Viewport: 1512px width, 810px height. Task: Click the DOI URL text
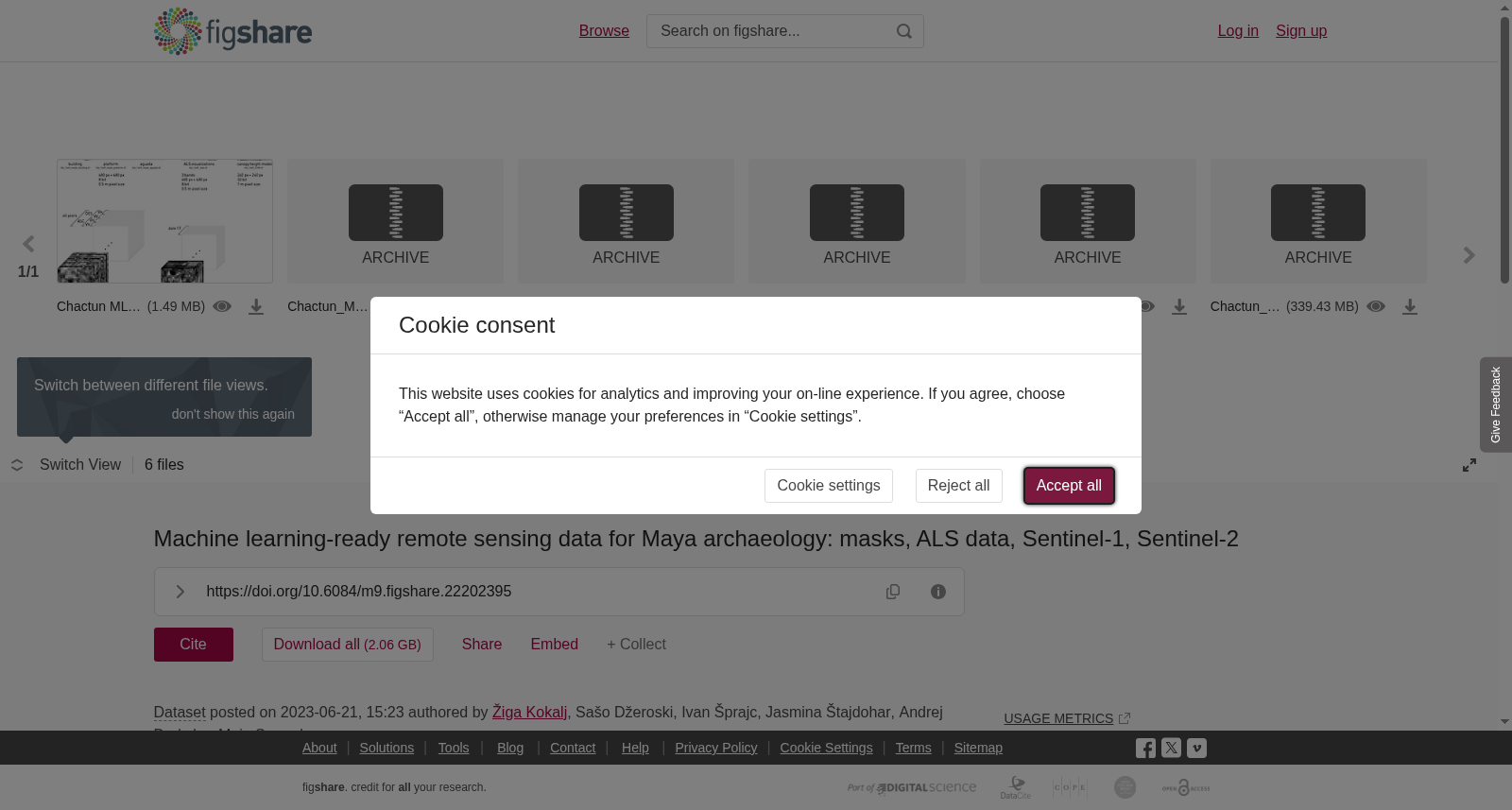tap(359, 592)
